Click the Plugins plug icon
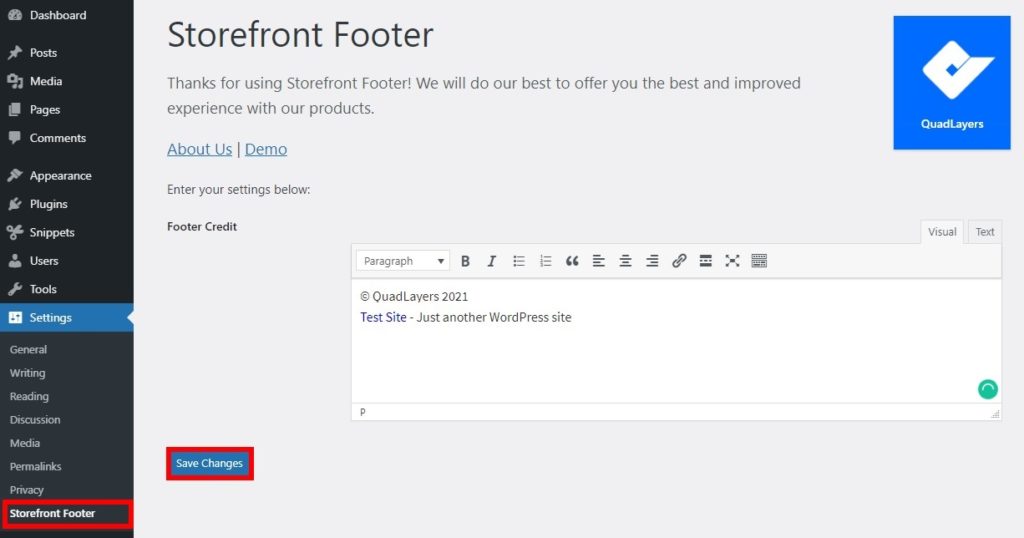 click(x=14, y=204)
